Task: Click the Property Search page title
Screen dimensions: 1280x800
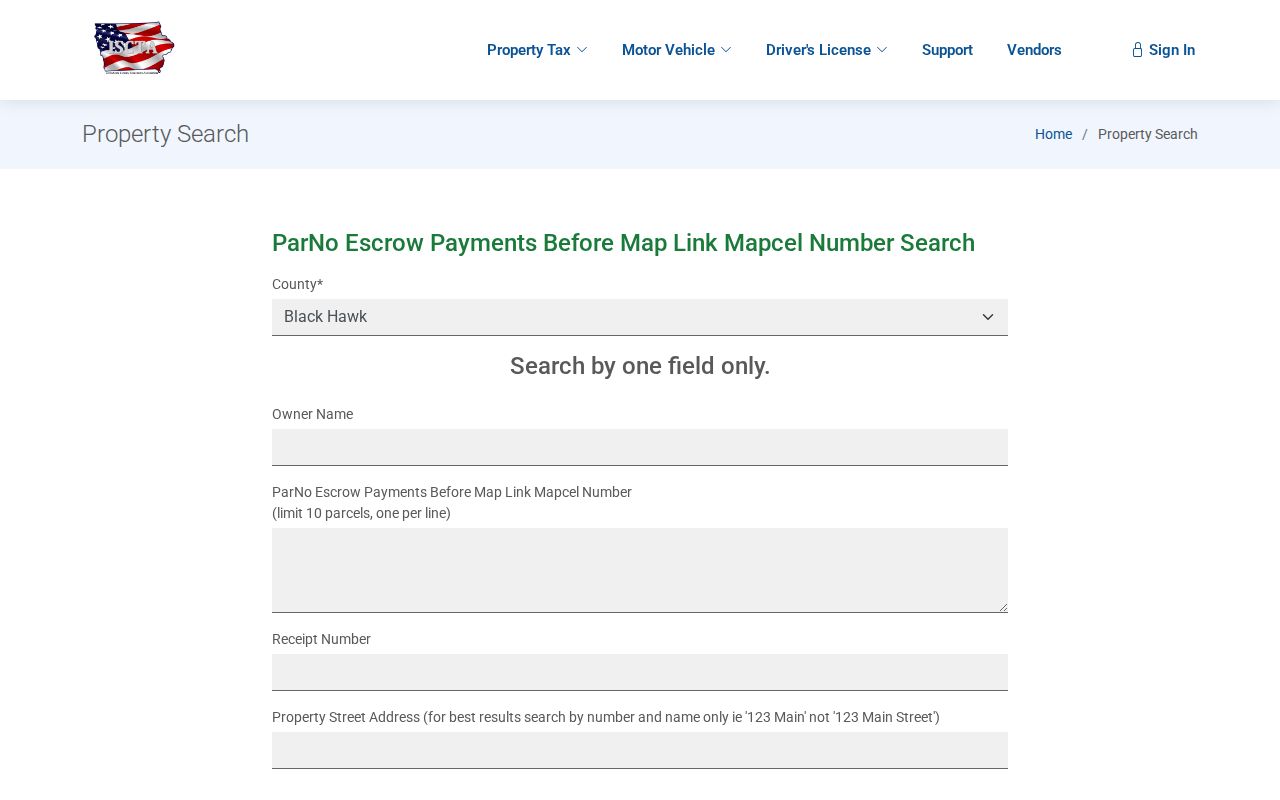Action: click(165, 134)
